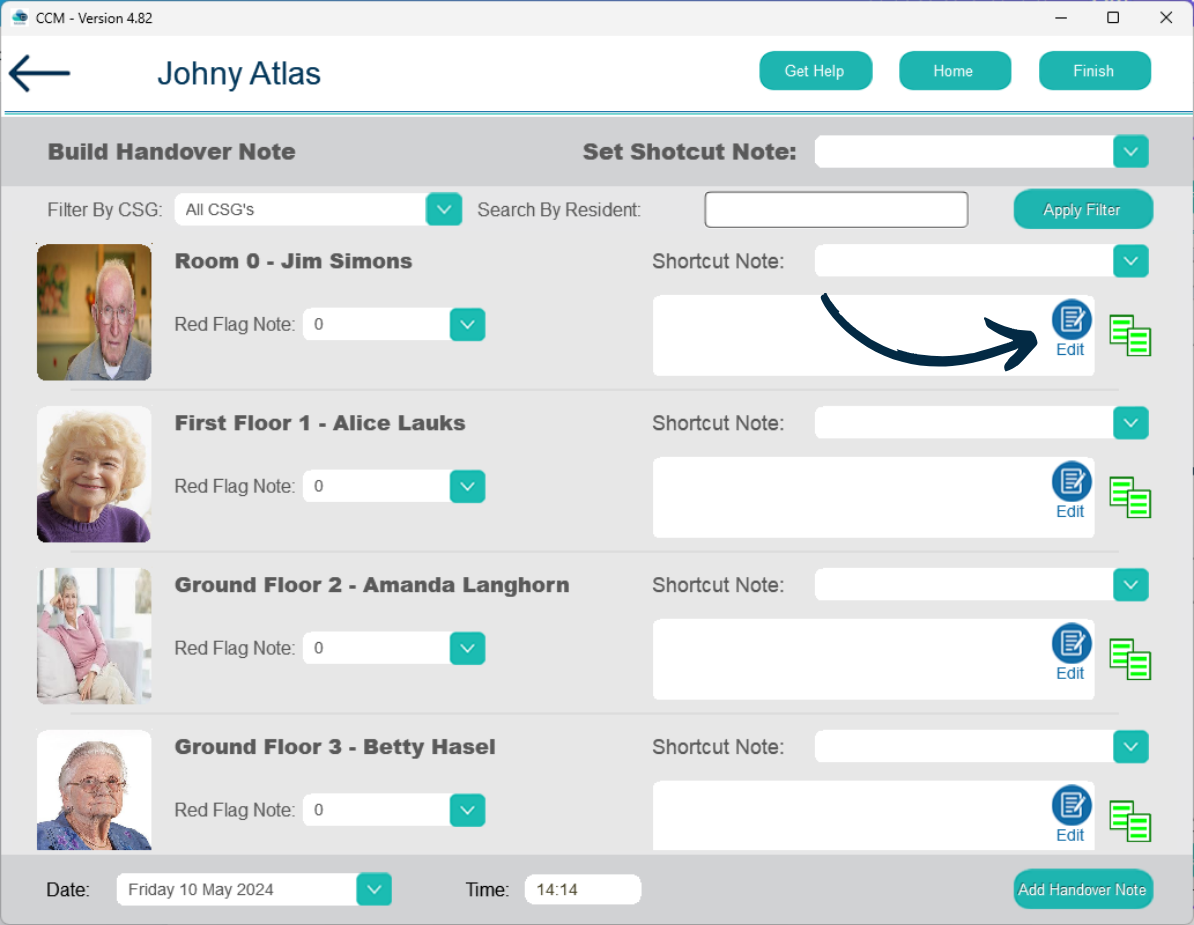
Task: Close the CCM window
Action: tap(1166, 18)
